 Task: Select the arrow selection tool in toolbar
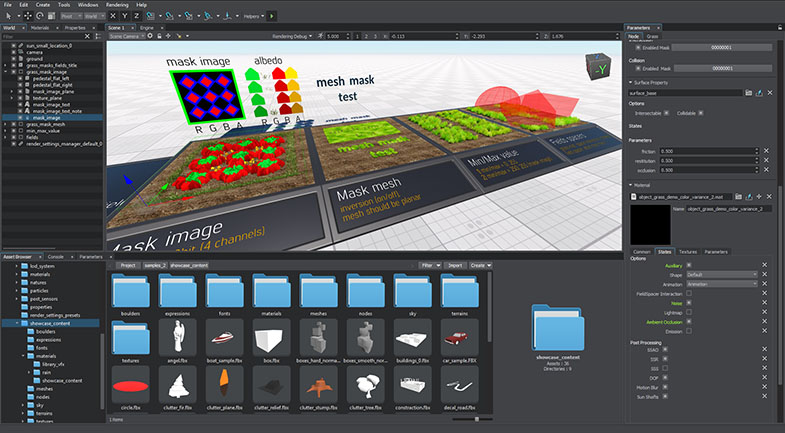[x=9, y=16]
